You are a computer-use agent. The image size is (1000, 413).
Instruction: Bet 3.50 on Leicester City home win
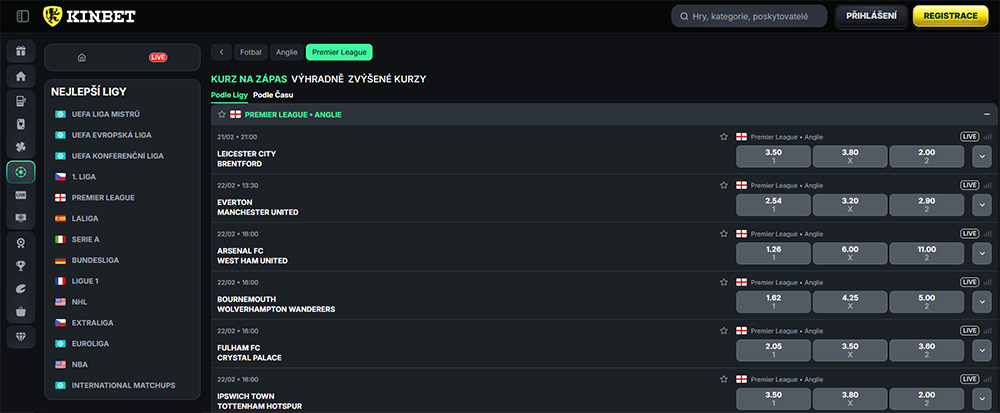[x=773, y=156]
